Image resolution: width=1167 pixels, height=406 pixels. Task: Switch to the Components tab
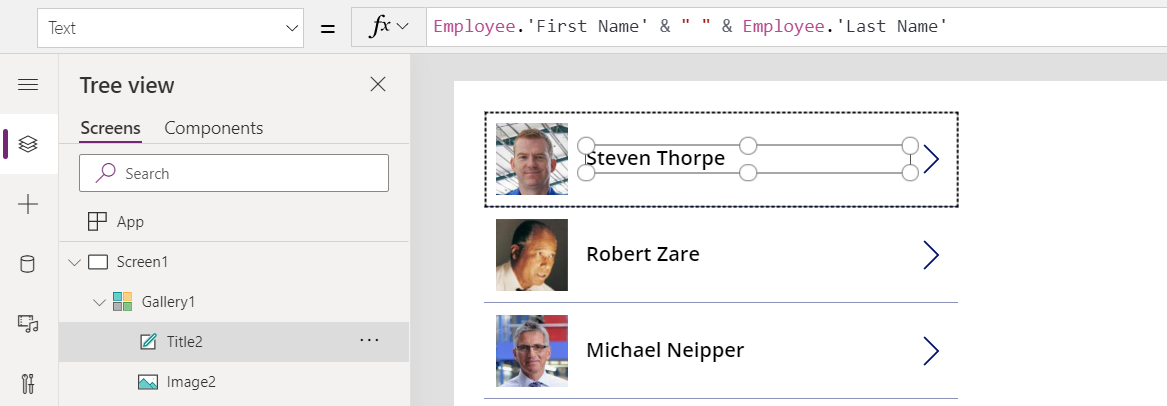point(213,128)
